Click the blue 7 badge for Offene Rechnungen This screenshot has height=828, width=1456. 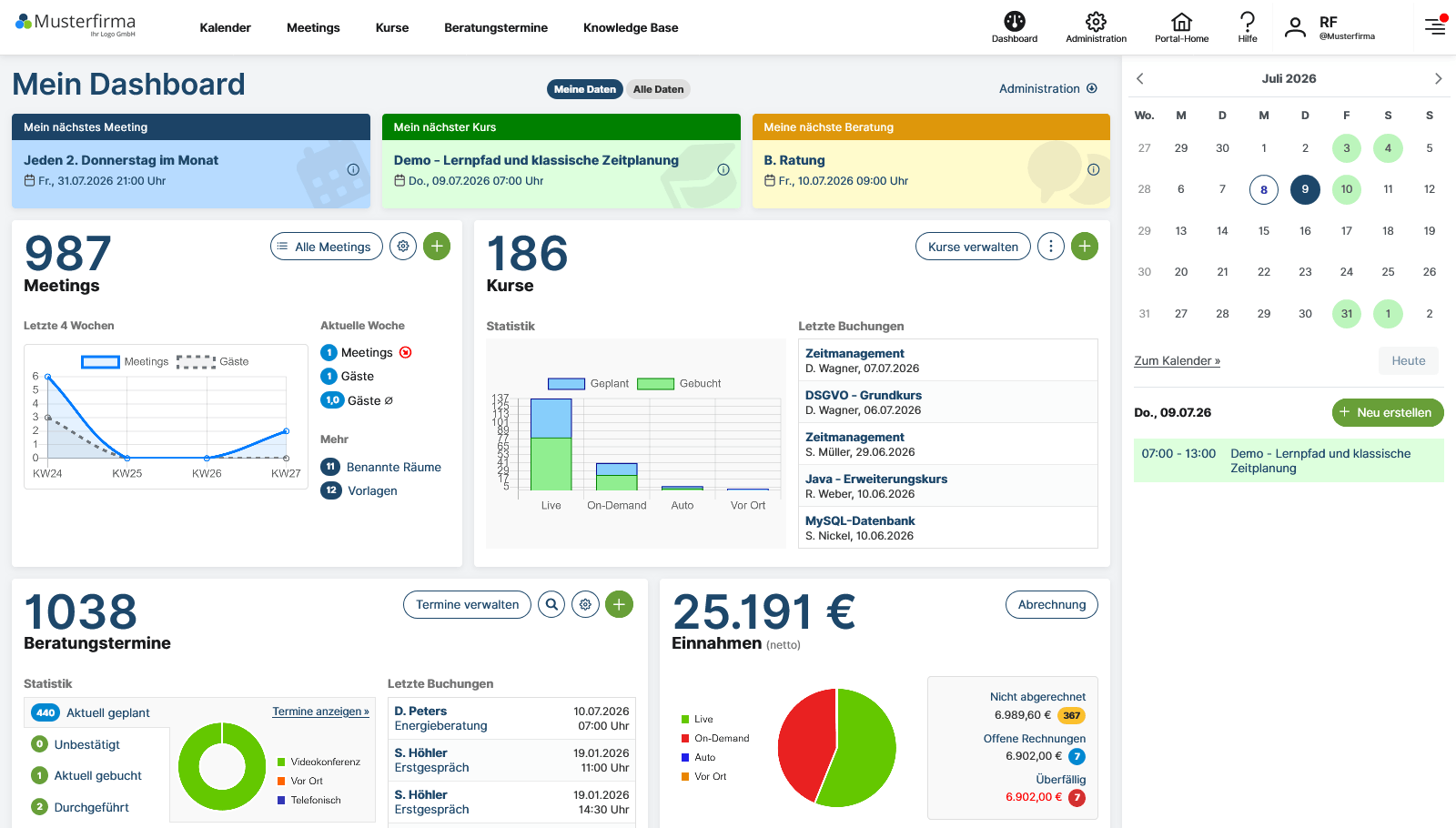click(x=1077, y=756)
